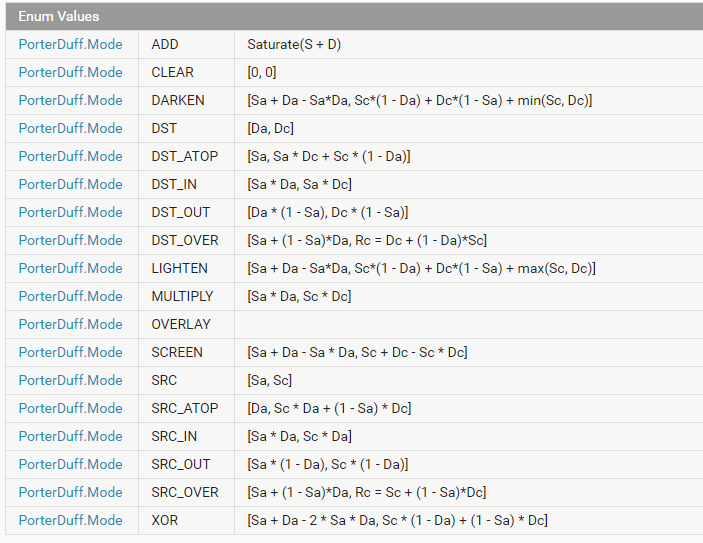Open PorterDuff.Mode link in SRC row
The width and height of the screenshot is (703, 543).
70,380
